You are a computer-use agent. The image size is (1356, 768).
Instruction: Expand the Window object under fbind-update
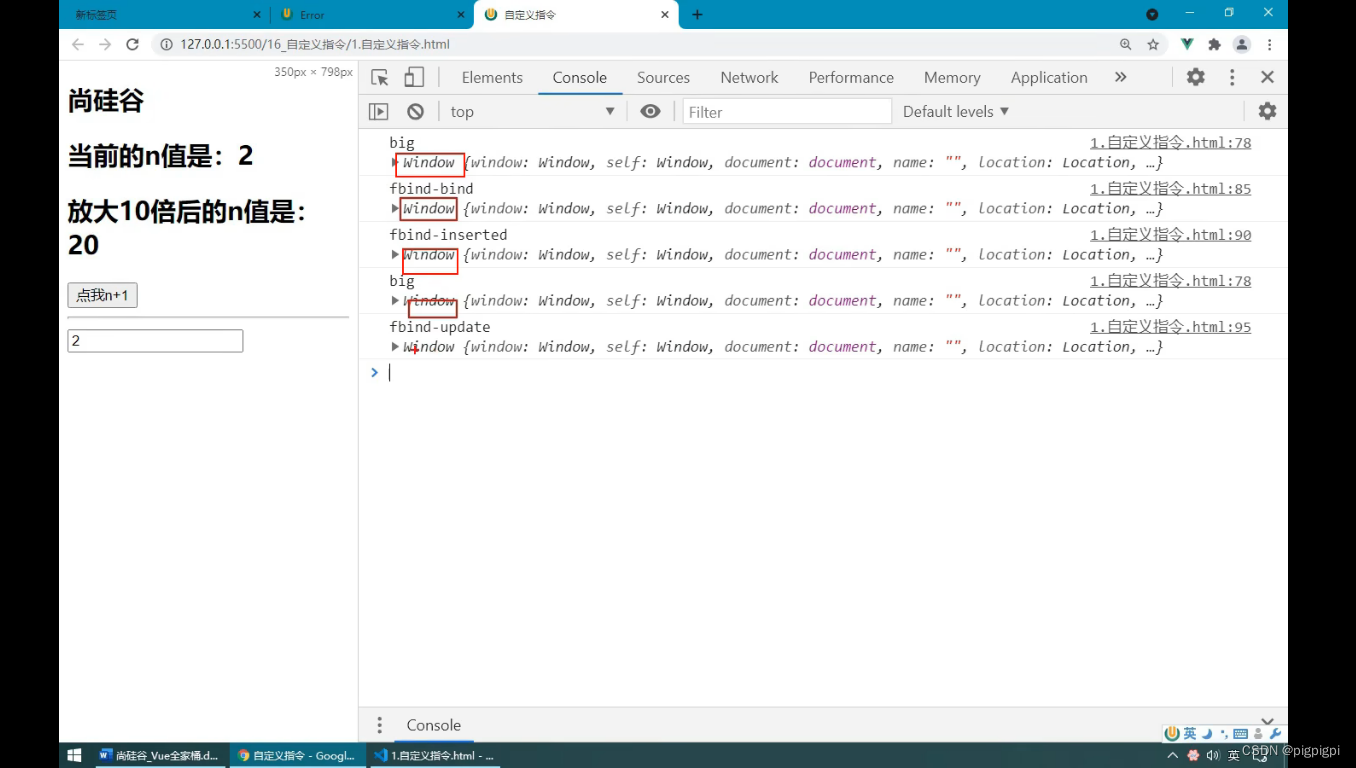click(x=395, y=346)
